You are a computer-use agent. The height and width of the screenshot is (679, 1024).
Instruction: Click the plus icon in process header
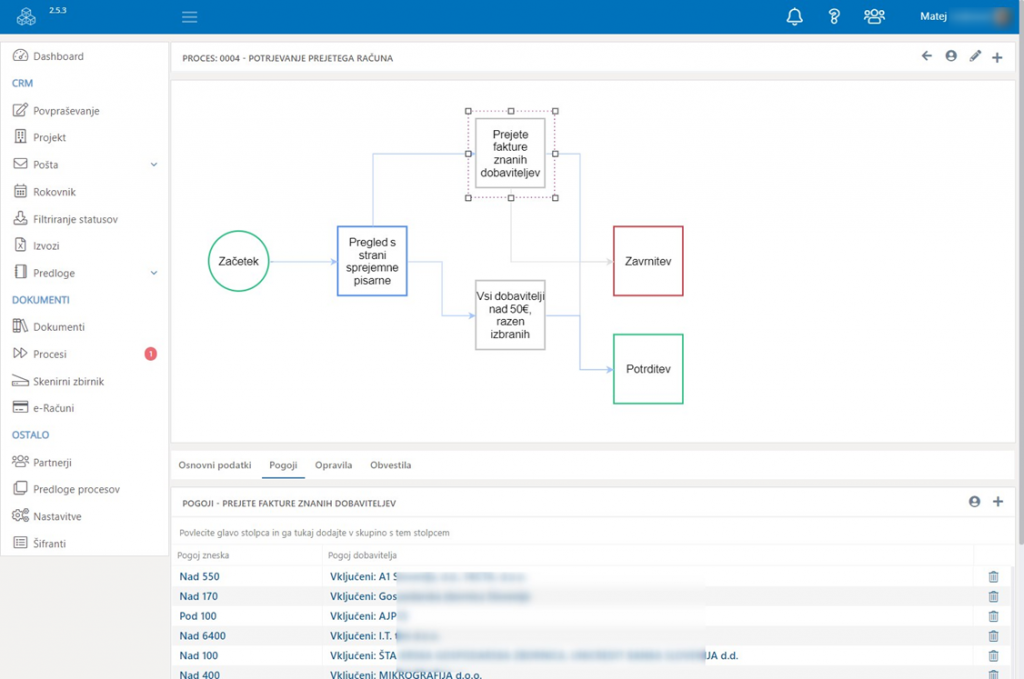(997, 58)
